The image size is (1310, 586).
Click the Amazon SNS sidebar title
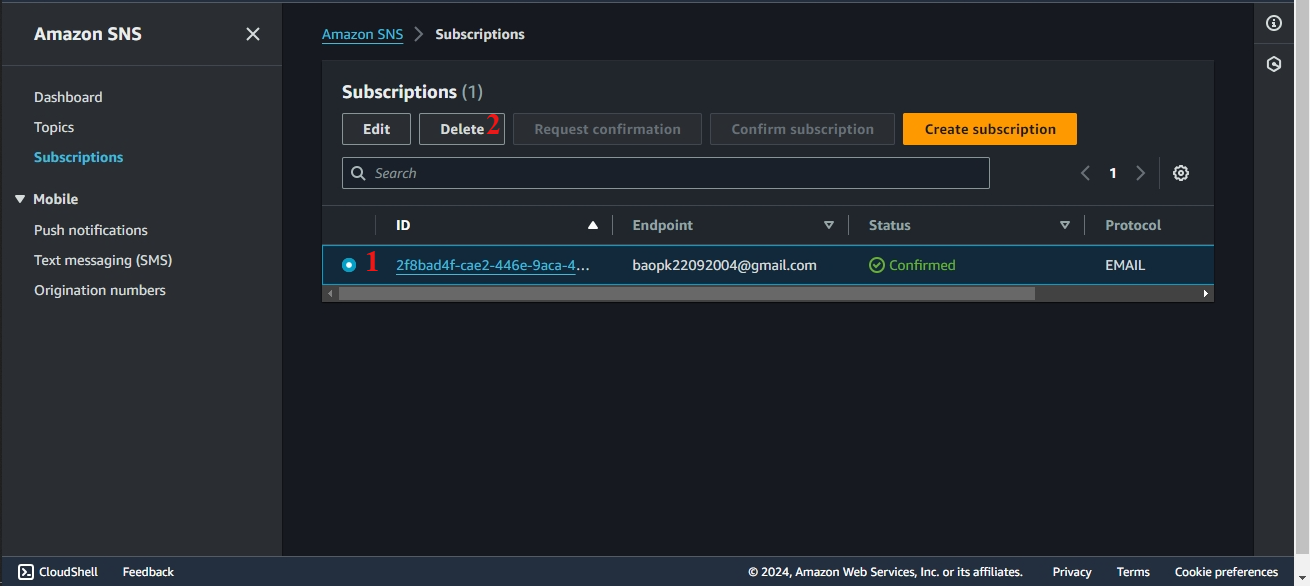pos(88,34)
